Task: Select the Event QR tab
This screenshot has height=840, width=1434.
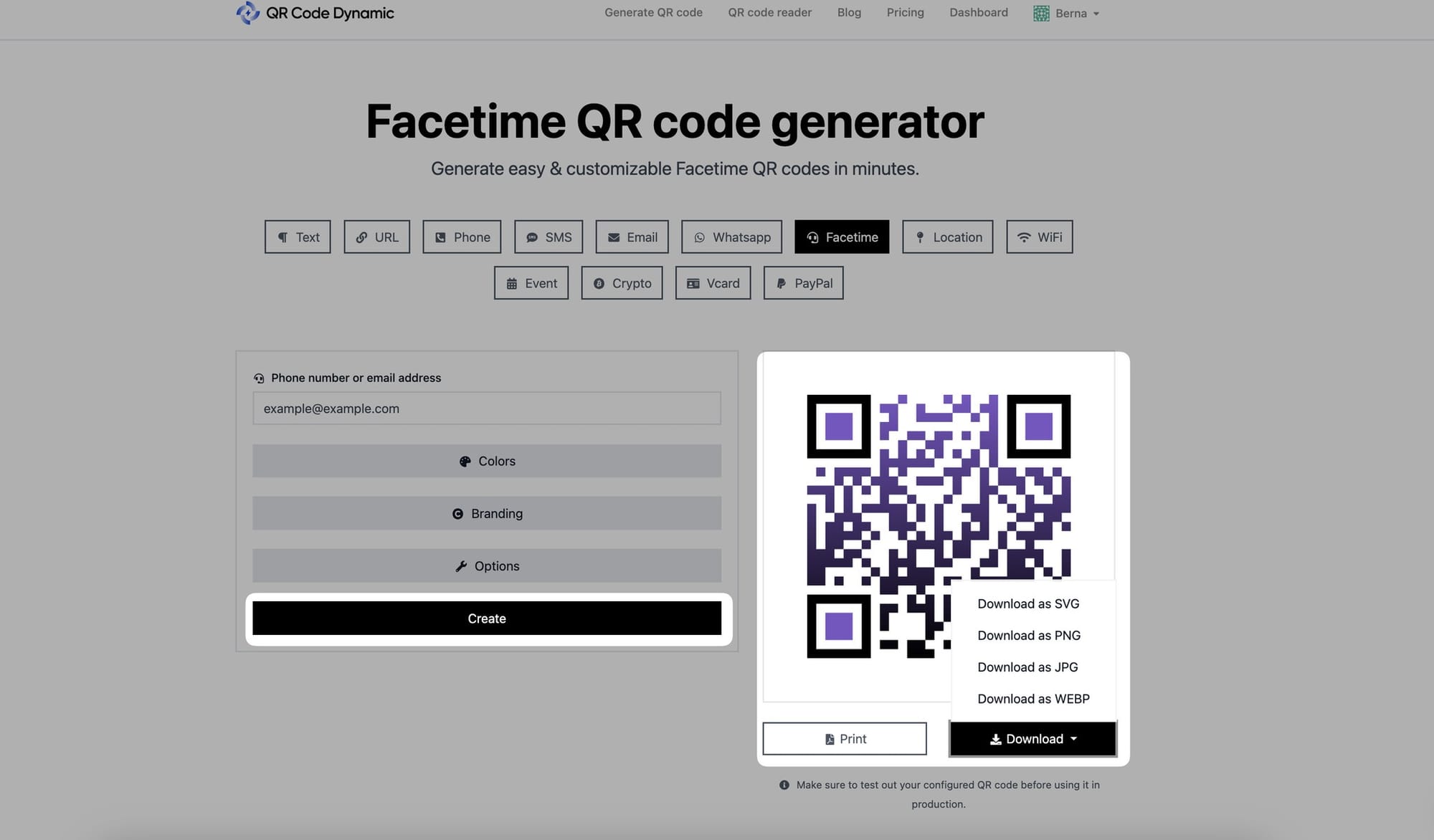Action: [531, 282]
